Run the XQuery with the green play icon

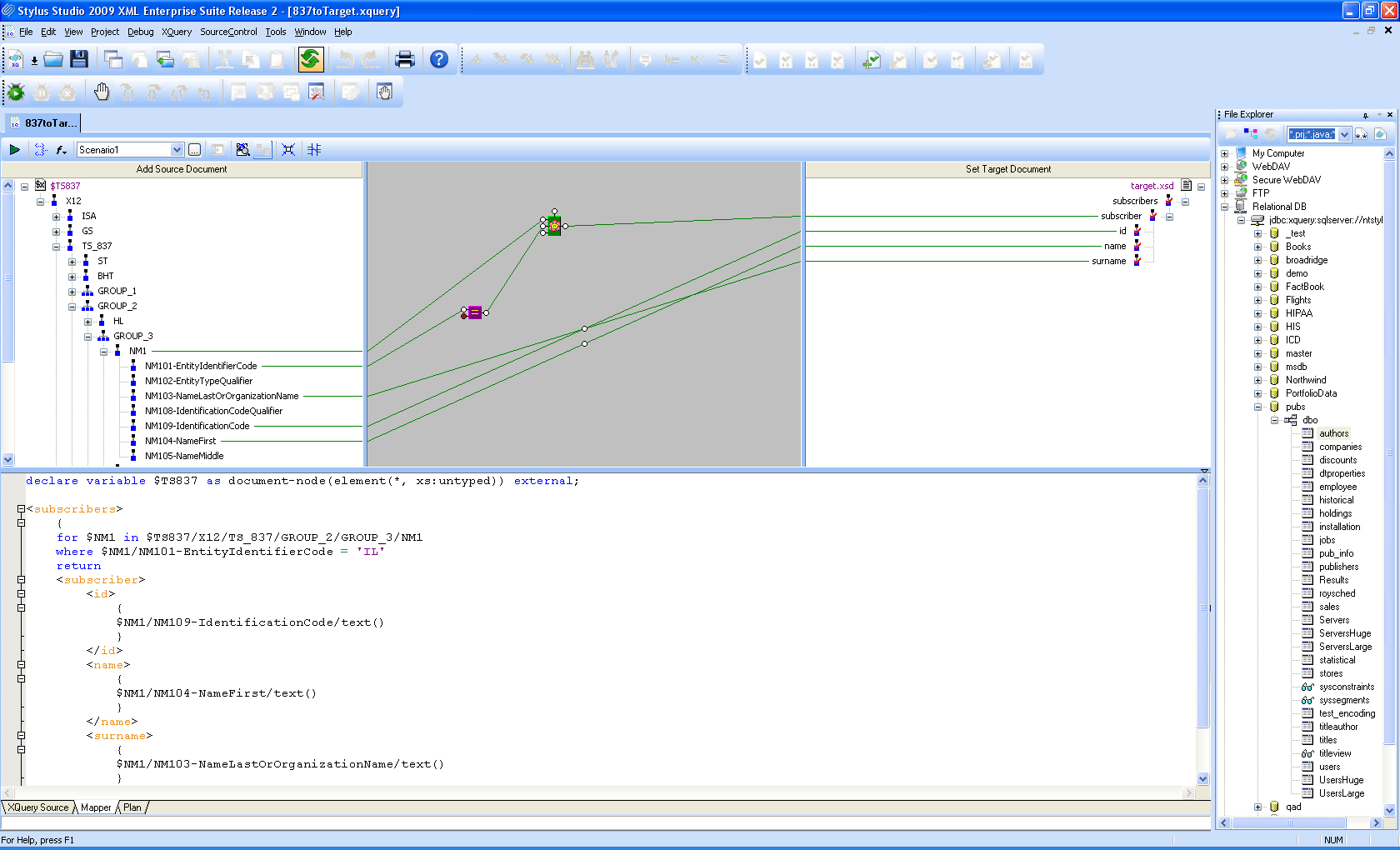(x=15, y=150)
